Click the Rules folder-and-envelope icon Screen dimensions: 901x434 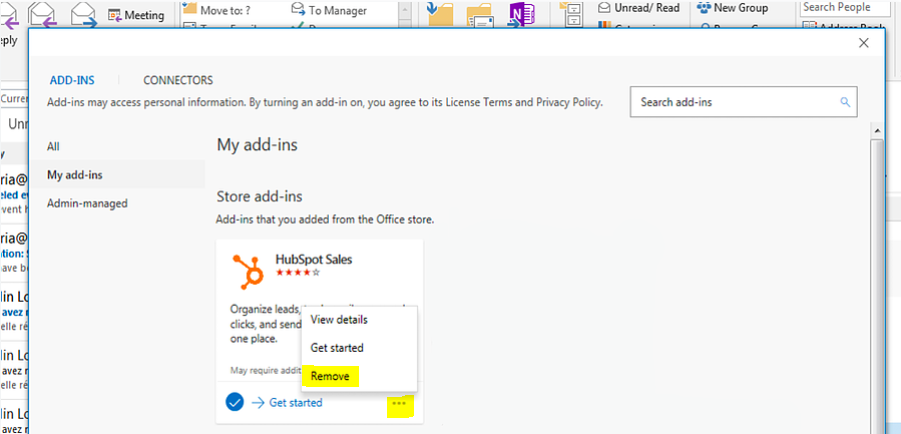[480, 16]
